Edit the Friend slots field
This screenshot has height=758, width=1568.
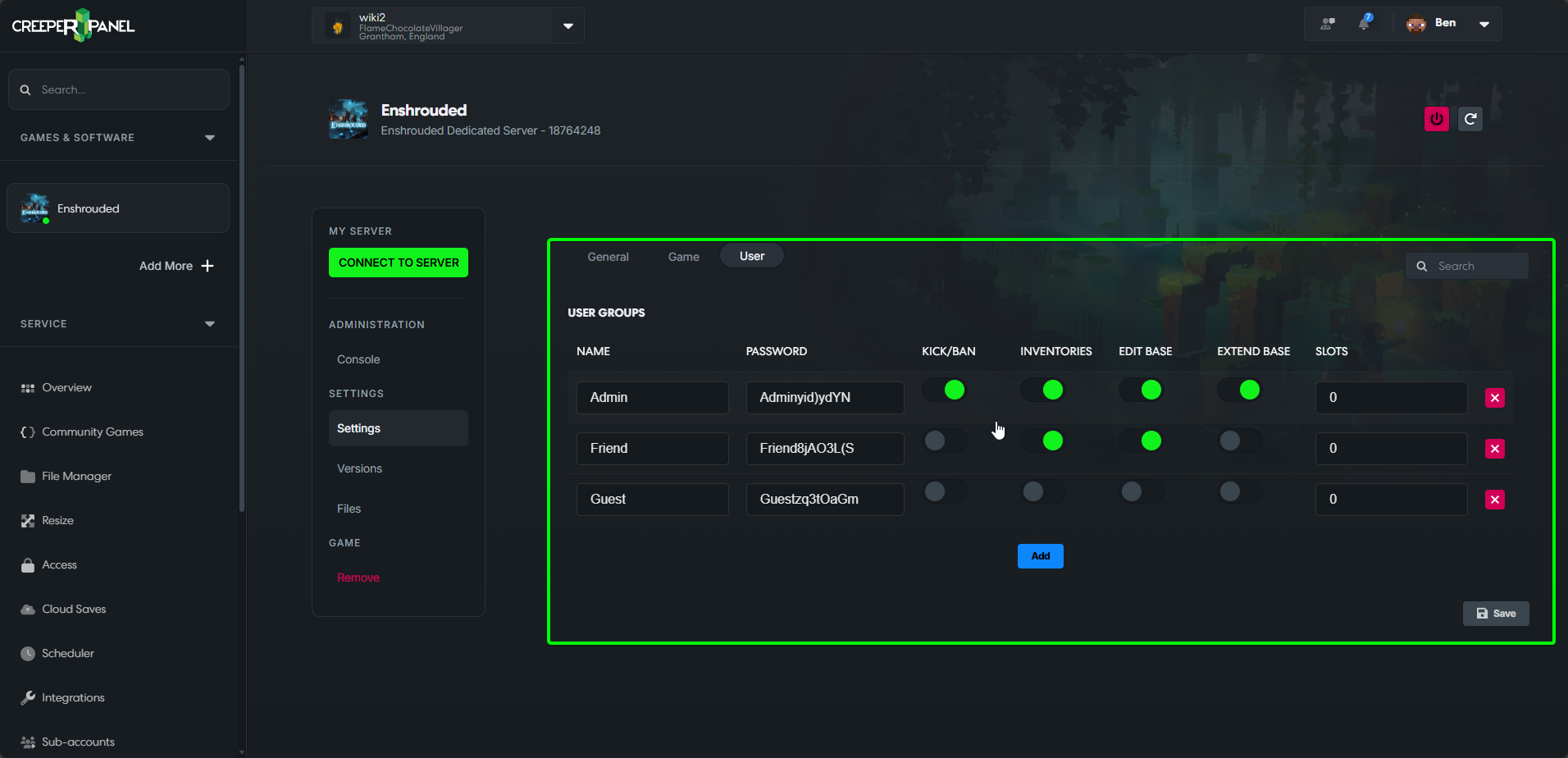[x=1392, y=449]
